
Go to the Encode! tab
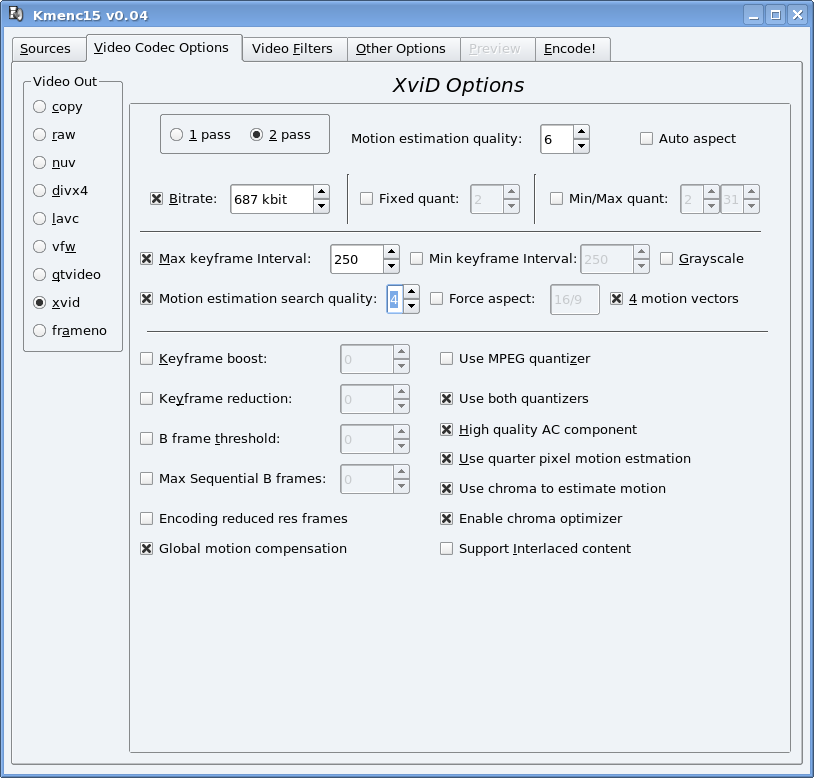[573, 49]
